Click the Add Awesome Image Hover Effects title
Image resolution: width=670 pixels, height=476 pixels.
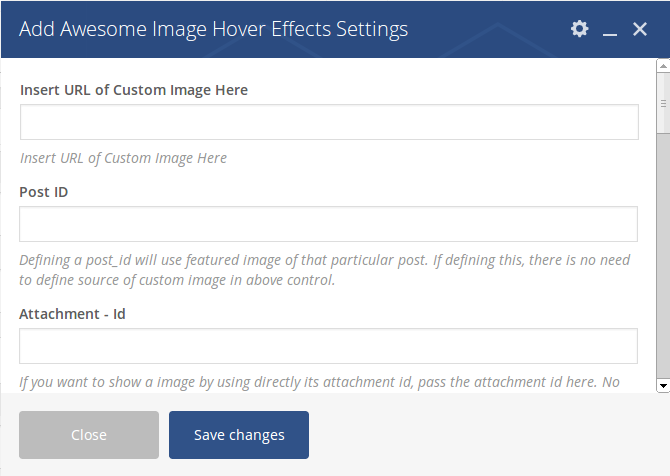click(x=213, y=29)
